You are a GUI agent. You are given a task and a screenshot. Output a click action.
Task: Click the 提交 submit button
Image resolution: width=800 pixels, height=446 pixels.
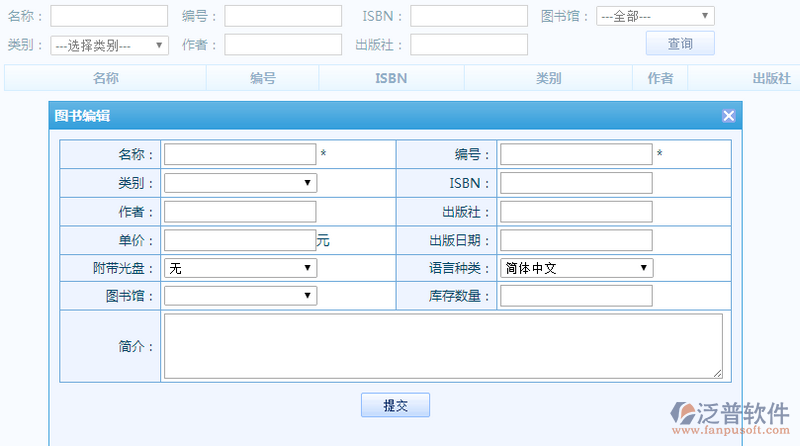click(x=395, y=405)
